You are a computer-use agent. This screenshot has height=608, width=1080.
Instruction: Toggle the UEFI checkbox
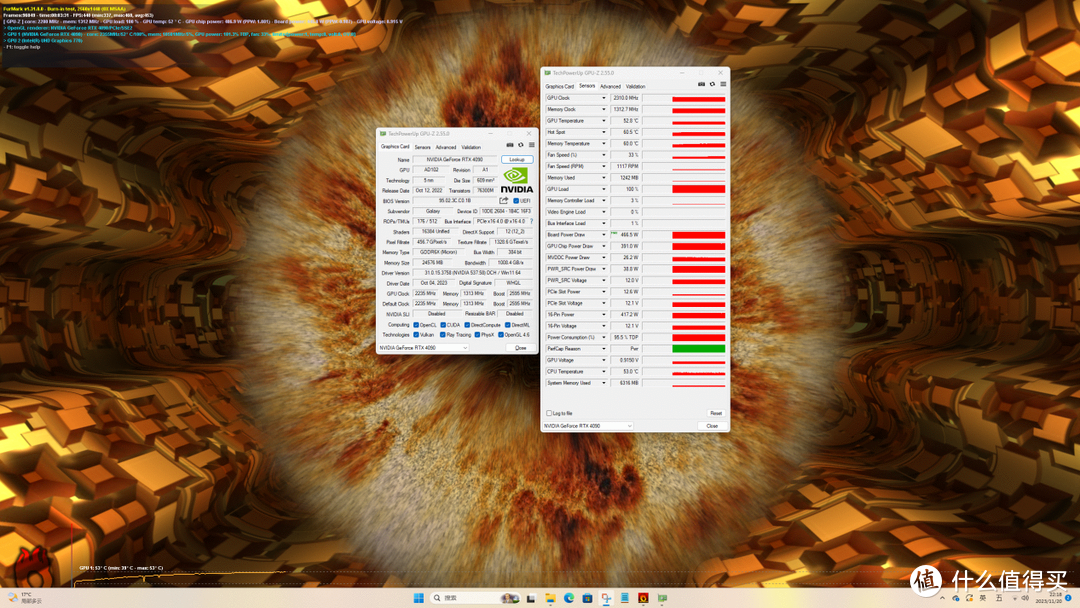coord(516,201)
